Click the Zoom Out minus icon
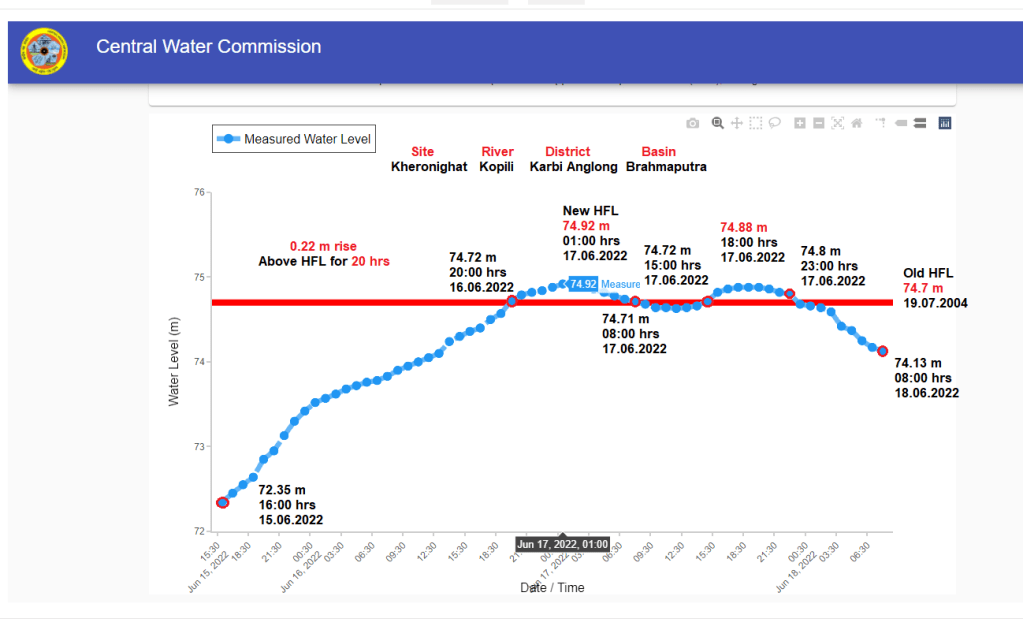This screenshot has width=1023, height=626. tap(819, 123)
